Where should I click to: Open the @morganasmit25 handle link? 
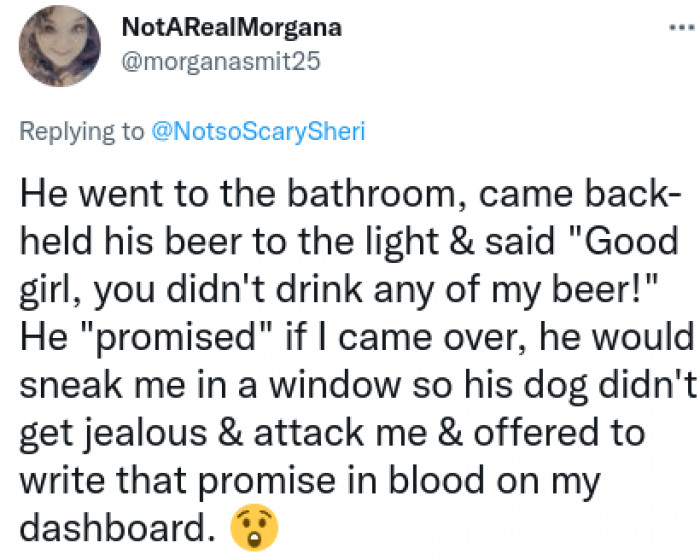(x=220, y=62)
